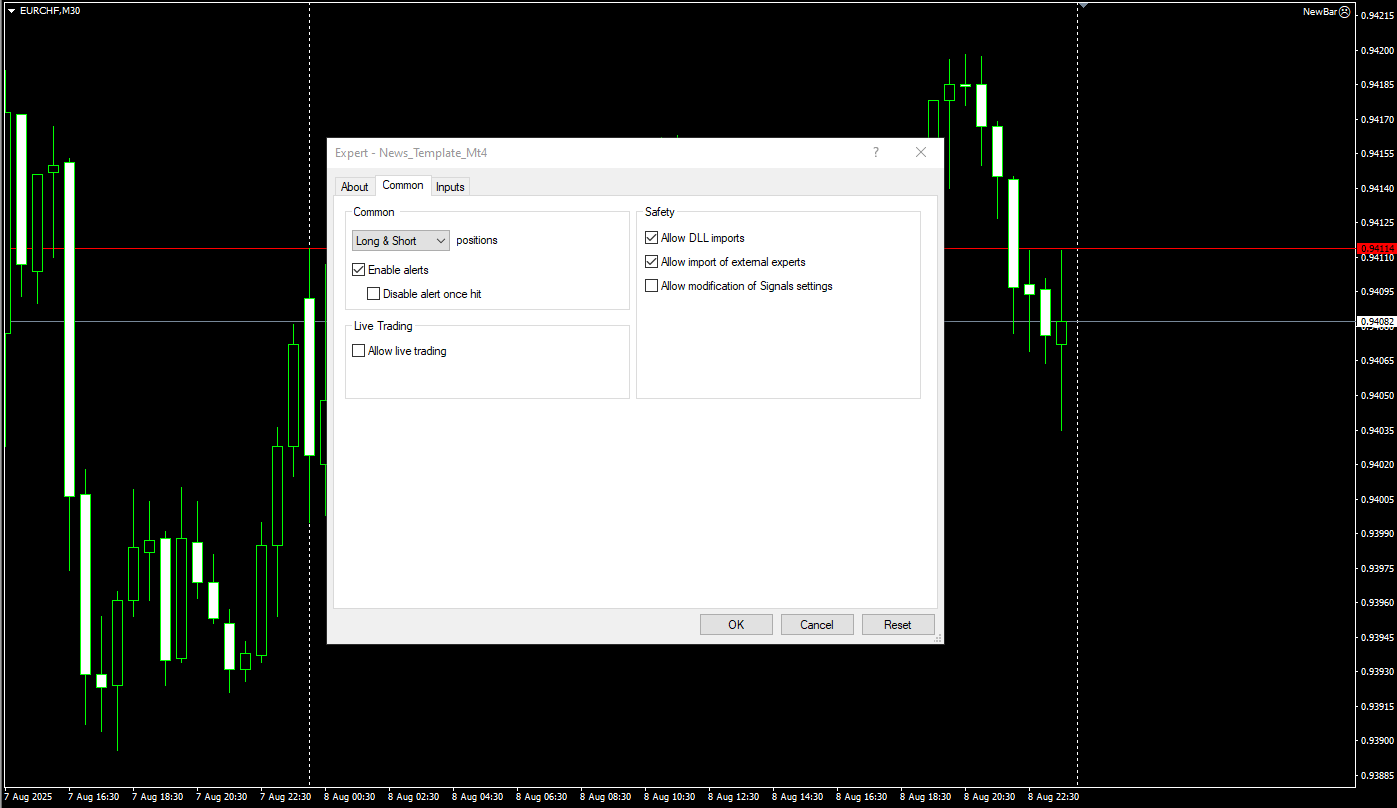Image resolution: width=1397 pixels, height=808 pixels.
Task: Click the dialog help question mark
Action: pos(876,152)
